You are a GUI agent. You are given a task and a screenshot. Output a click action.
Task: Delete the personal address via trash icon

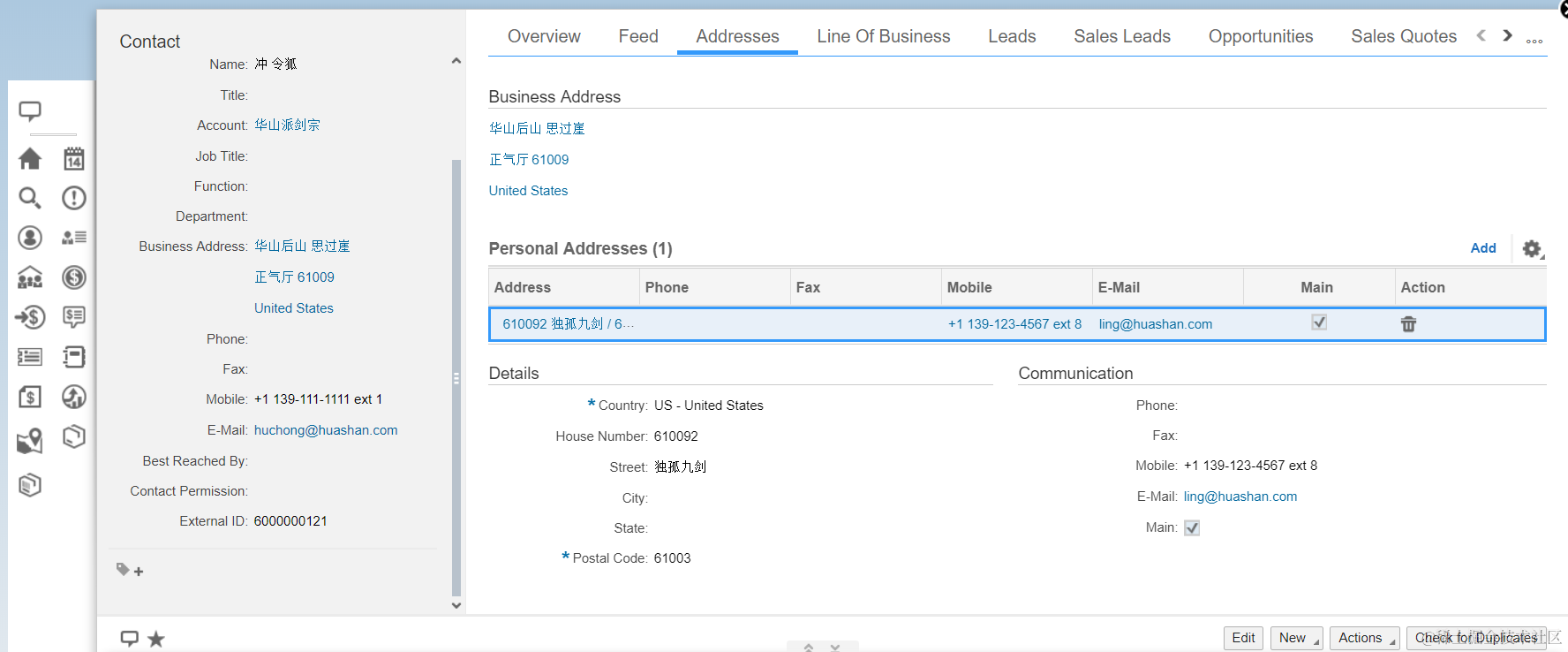[x=1408, y=324]
